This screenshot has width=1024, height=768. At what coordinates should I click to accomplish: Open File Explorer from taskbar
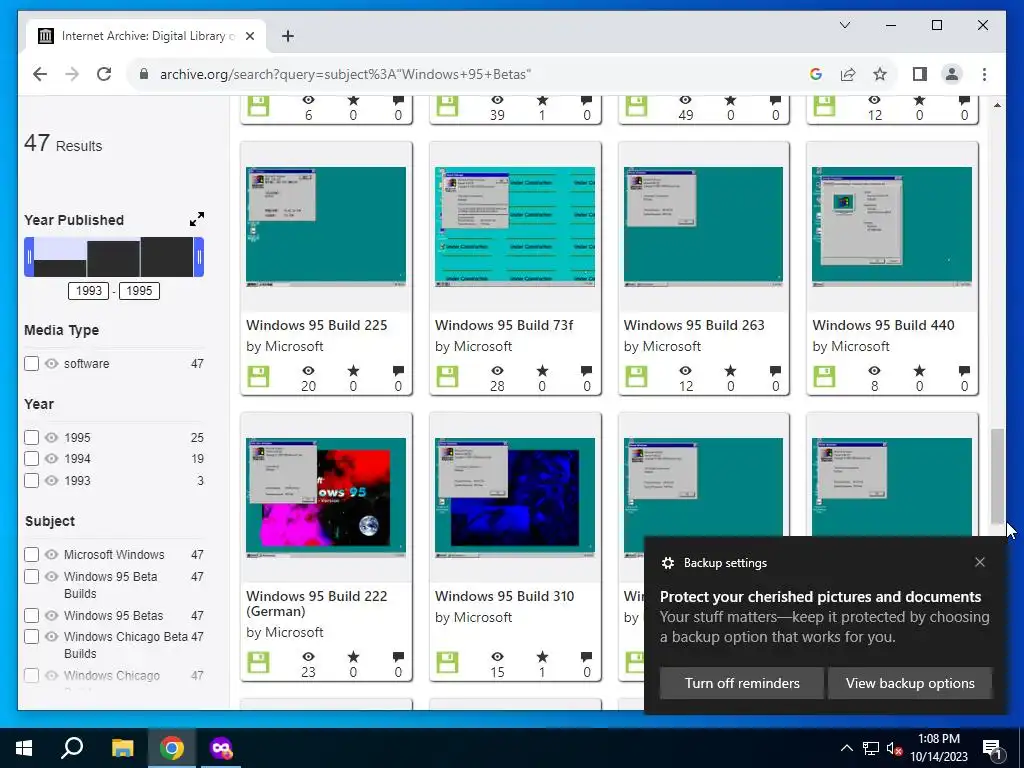[x=122, y=748]
